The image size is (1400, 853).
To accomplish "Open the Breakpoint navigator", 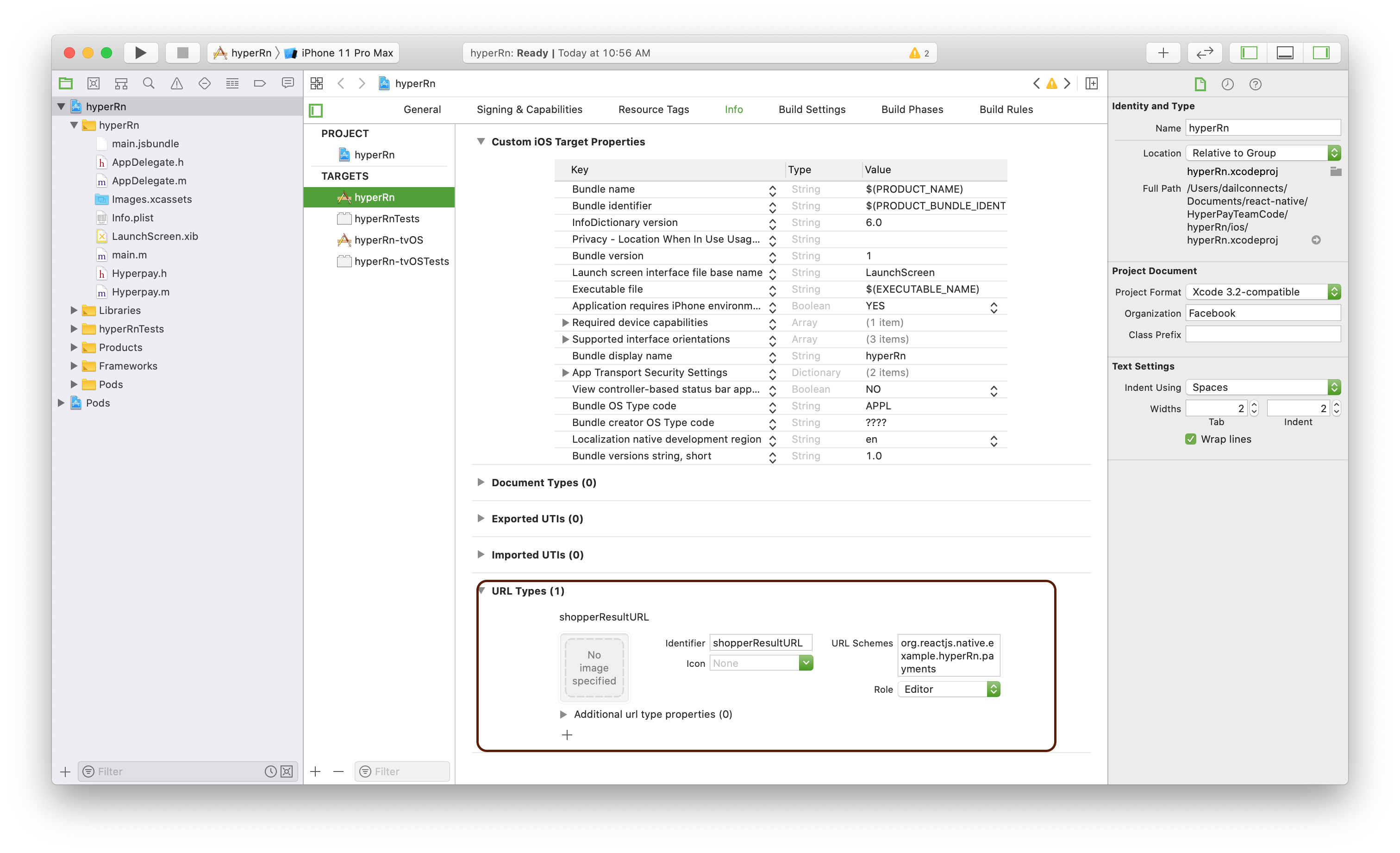I will [x=260, y=83].
